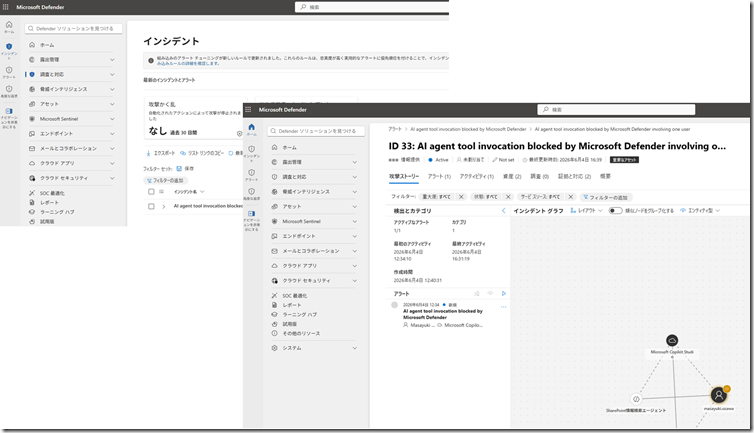
Task: Remove the サービス ソース: すべて filter chip
Action: 570,197
